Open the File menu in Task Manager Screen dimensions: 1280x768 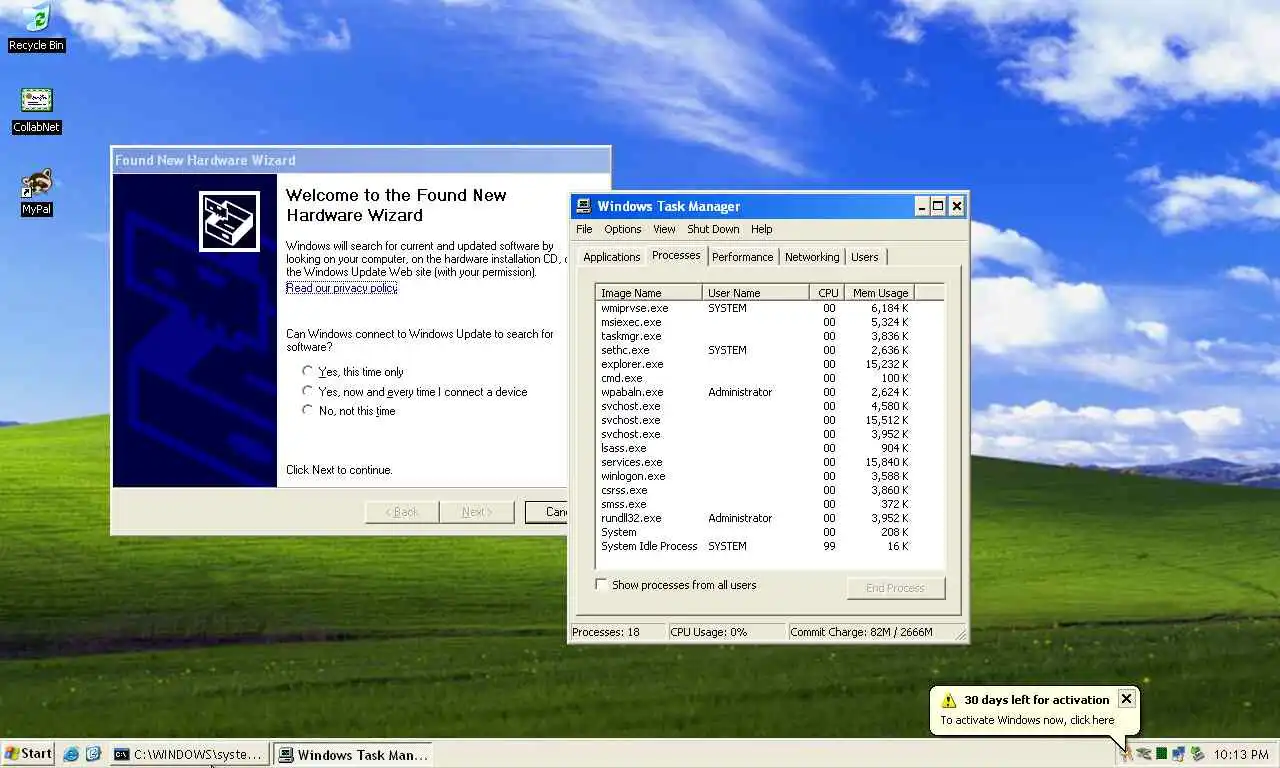584,229
